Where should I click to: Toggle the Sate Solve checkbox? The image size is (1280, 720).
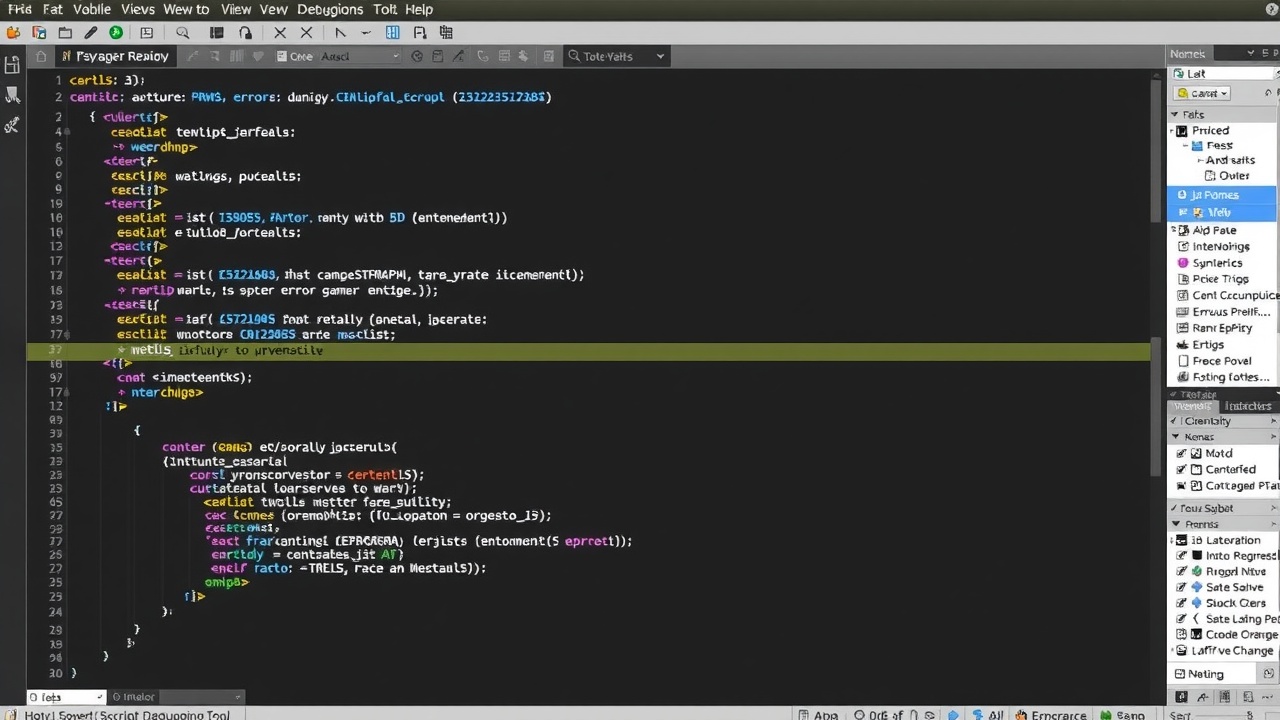(1182, 587)
